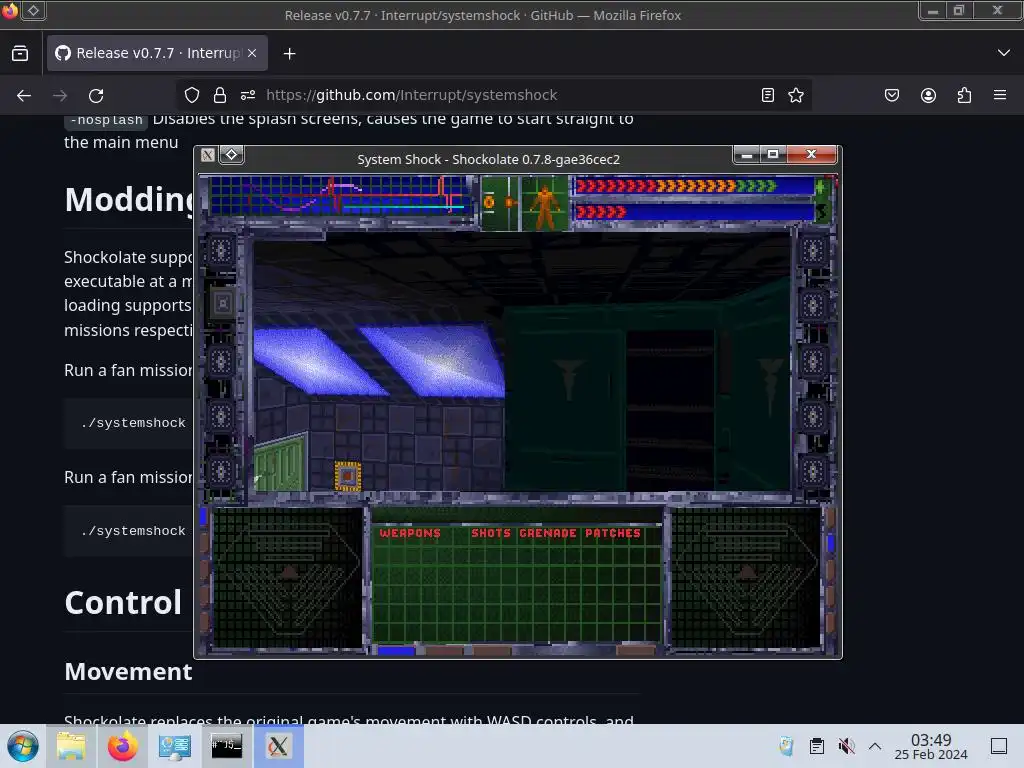Toggle keep-on-all-desktops pin on game window

coord(232,155)
